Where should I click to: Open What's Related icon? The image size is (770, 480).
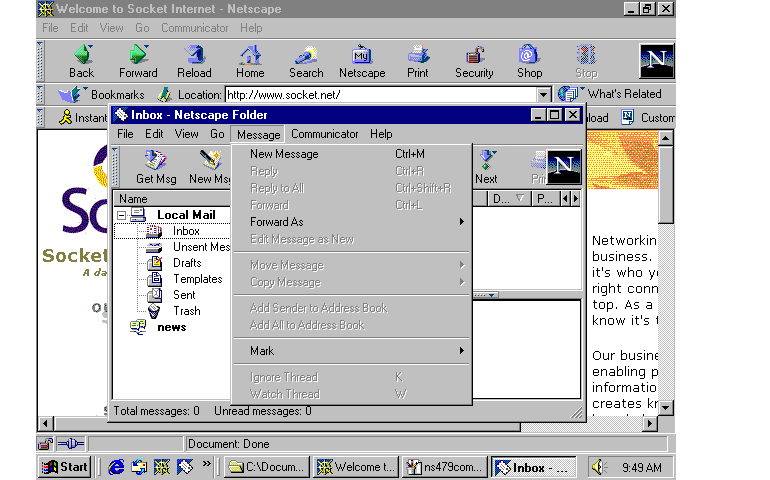pos(570,93)
